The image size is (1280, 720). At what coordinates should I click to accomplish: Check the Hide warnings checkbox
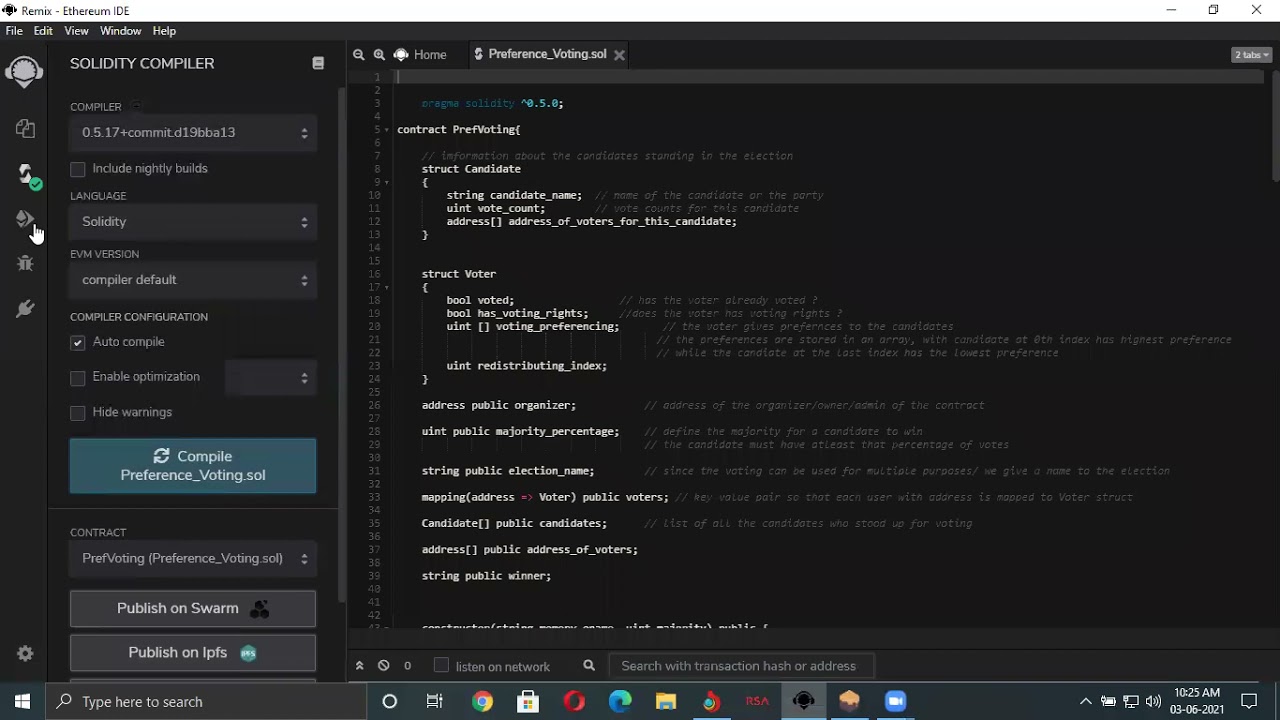point(78,413)
